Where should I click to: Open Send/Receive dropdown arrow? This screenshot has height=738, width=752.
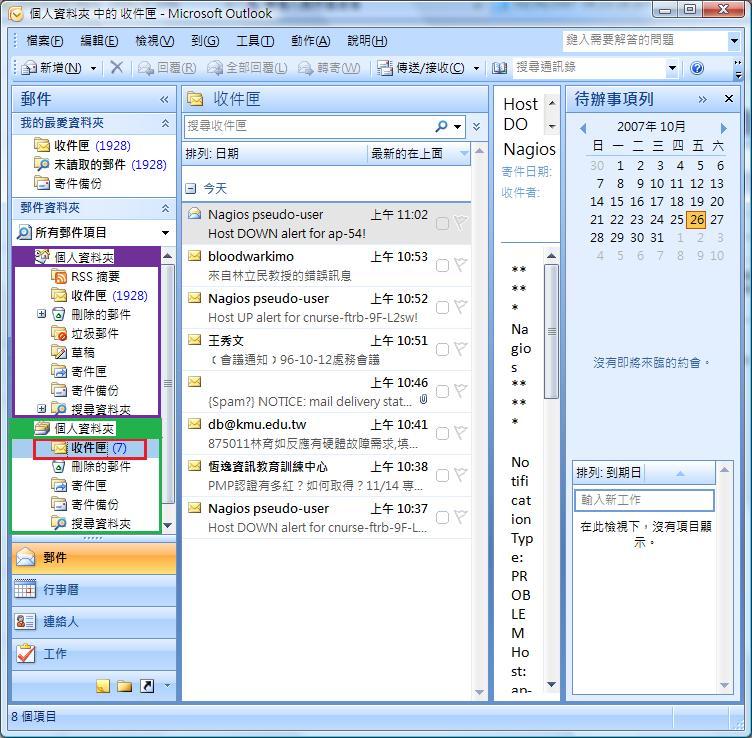pos(476,68)
